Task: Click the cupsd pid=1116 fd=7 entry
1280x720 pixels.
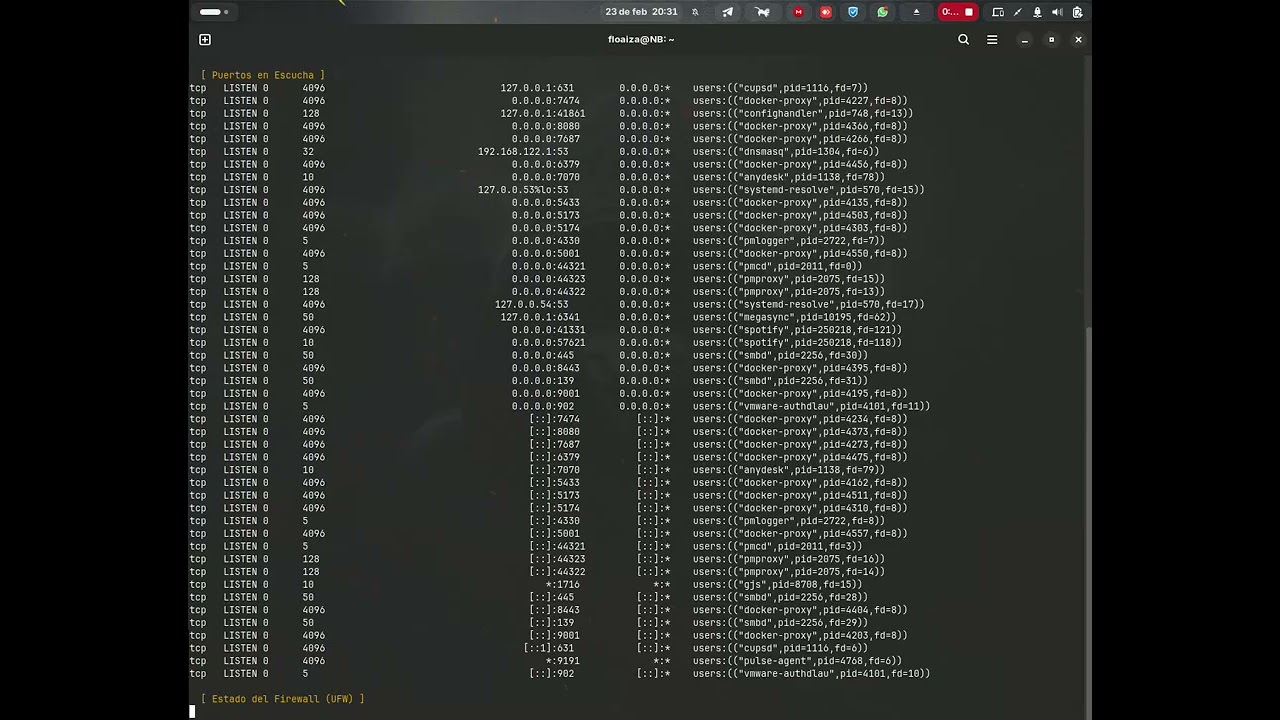Action: pos(781,88)
